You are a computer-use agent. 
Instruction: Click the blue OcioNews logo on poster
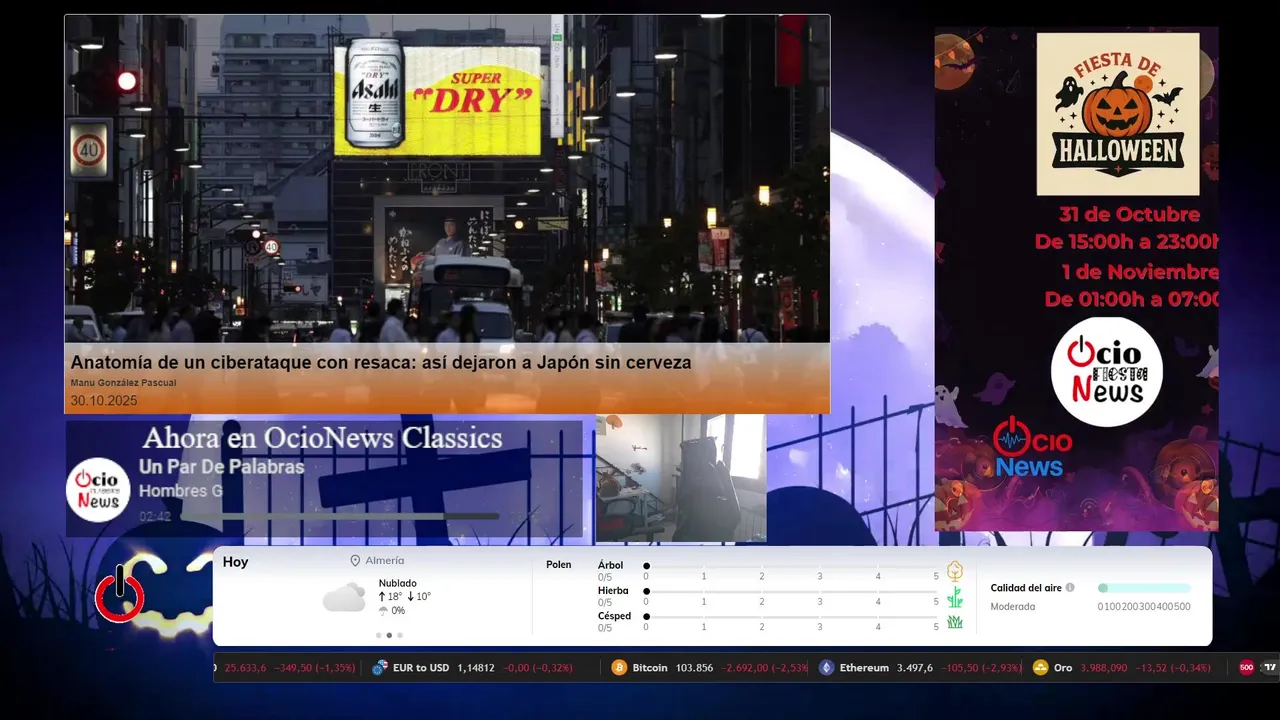[1032, 447]
